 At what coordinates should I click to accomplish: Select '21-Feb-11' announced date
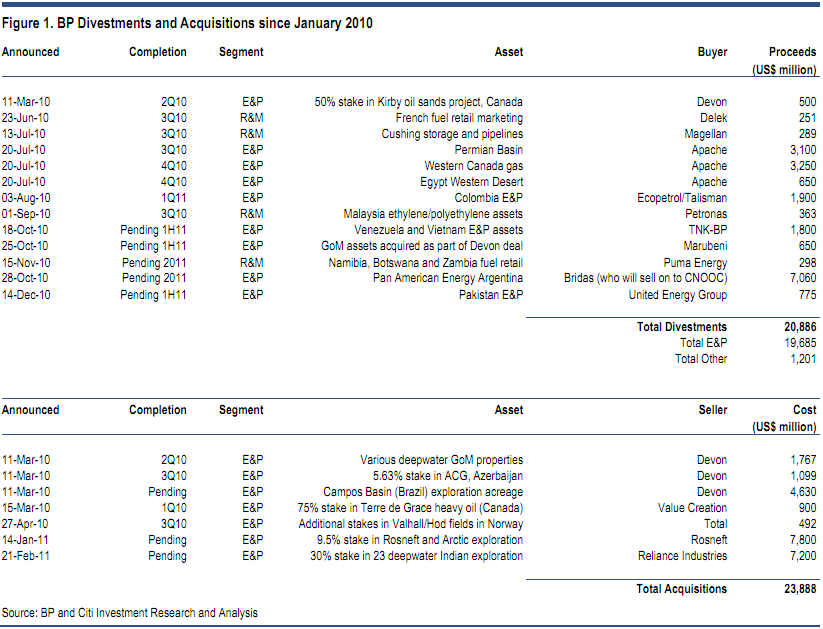(26, 556)
